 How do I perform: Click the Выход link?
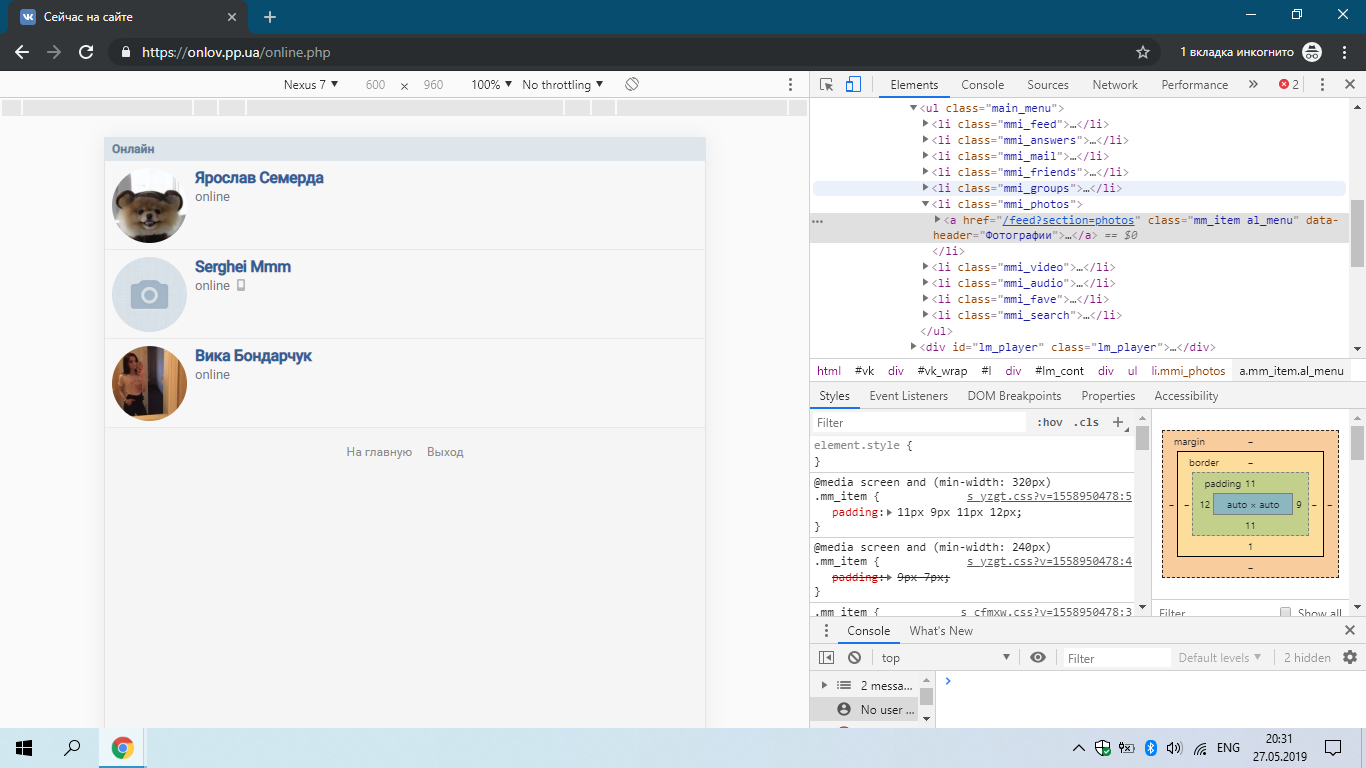[445, 452]
